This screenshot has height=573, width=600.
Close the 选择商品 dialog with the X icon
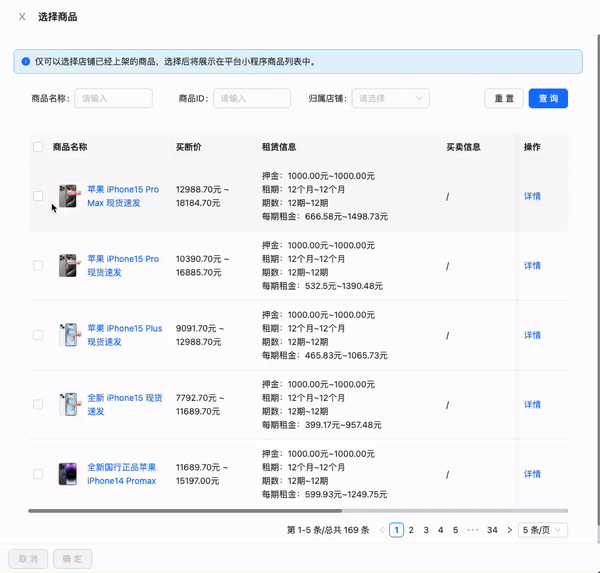tap(22, 17)
